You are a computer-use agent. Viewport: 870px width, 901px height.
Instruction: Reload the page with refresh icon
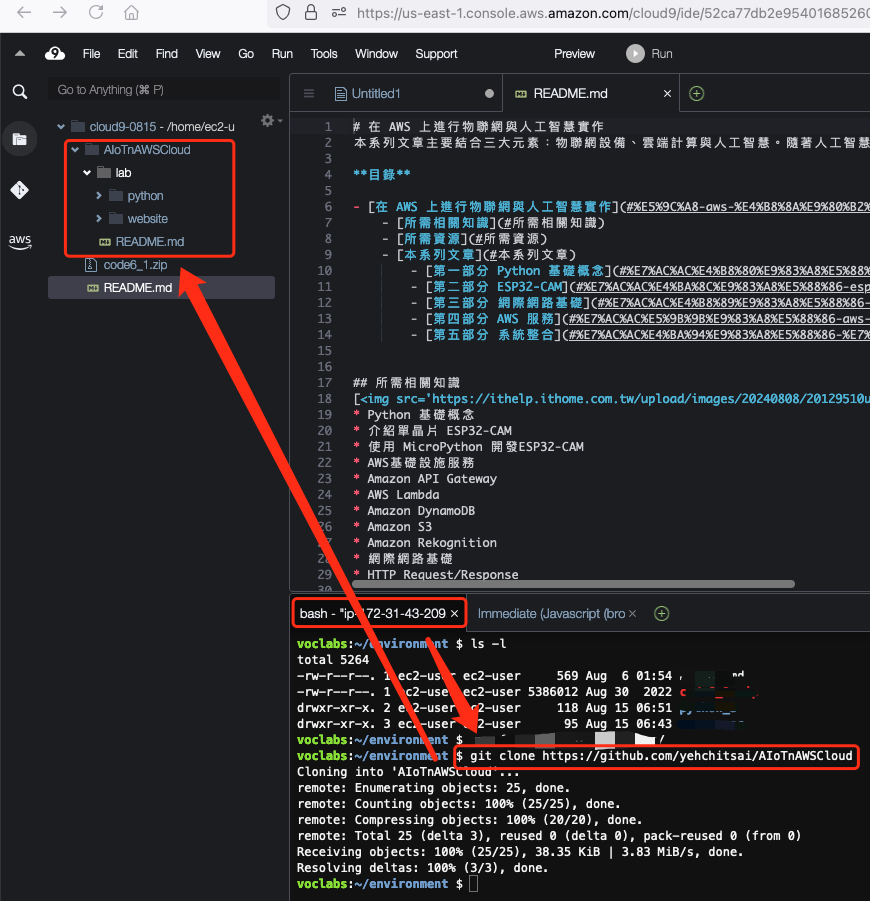coord(95,12)
